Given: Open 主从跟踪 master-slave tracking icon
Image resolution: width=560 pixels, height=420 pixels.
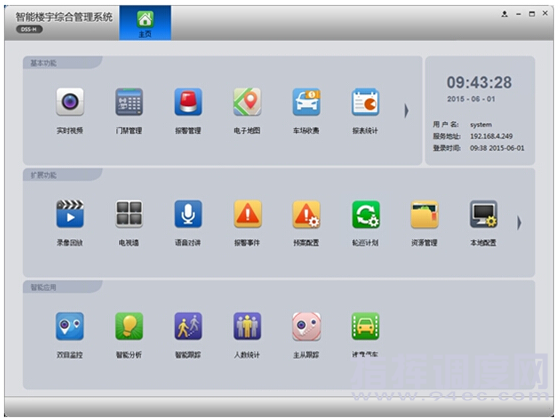Looking at the screenshot, I should pyautogui.click(x=306, y=326).
